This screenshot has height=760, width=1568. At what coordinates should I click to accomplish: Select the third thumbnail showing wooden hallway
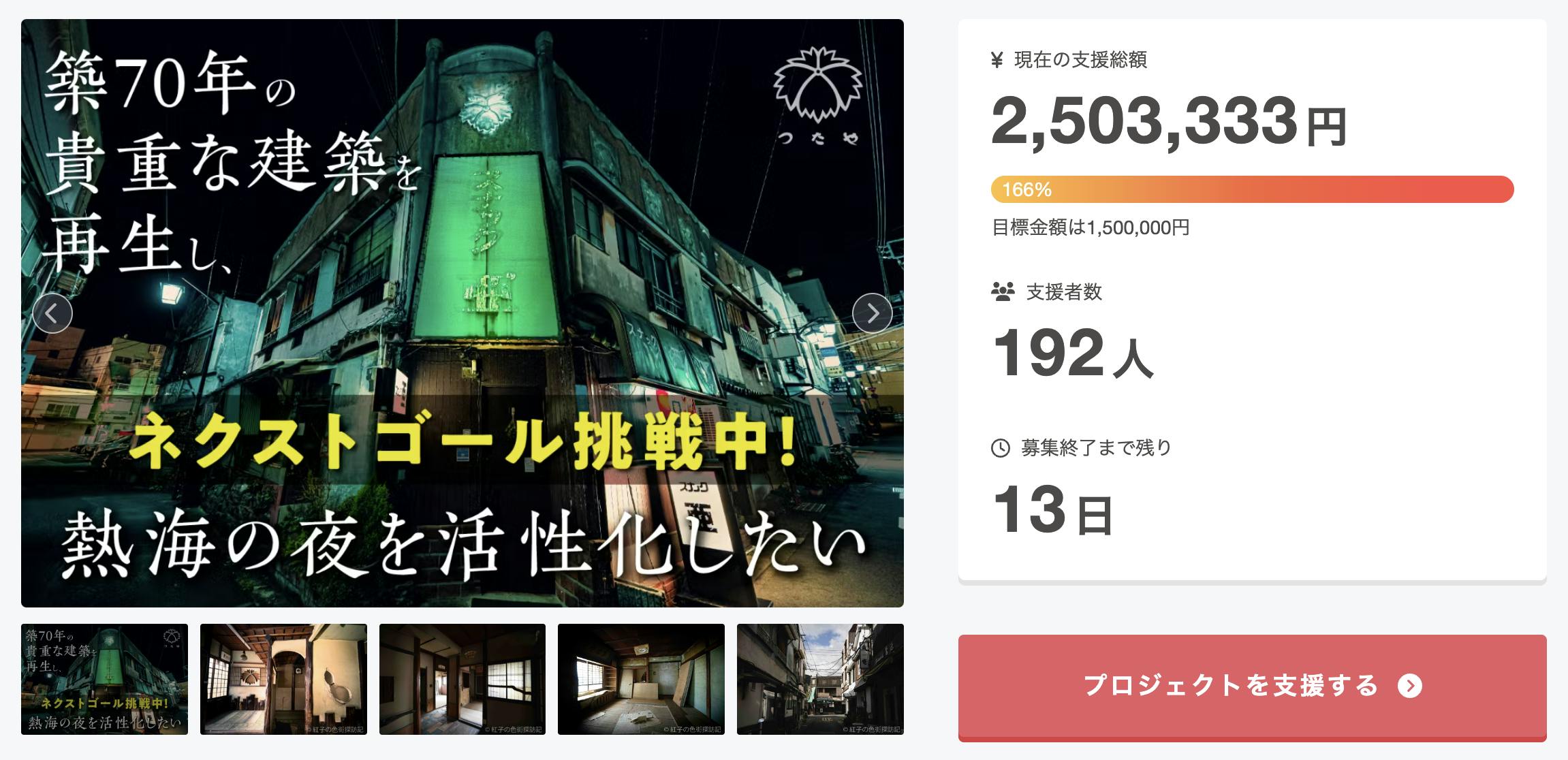(x=462, y=679)
